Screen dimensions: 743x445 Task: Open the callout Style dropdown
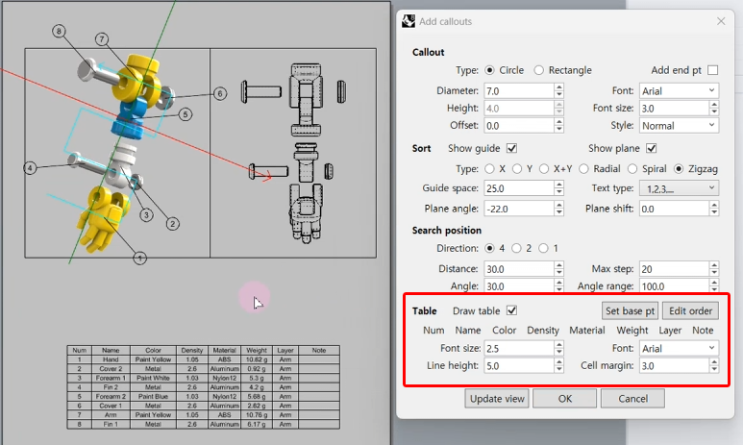[x=679, y=126]
